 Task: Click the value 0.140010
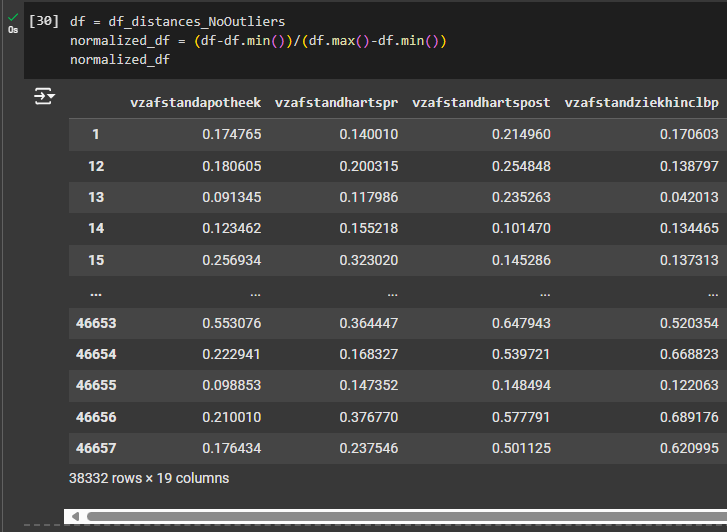(369, 135)
